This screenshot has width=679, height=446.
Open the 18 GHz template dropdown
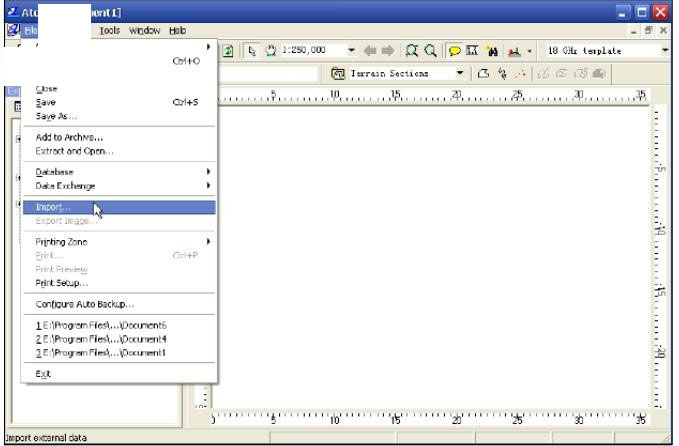point(665,51)
